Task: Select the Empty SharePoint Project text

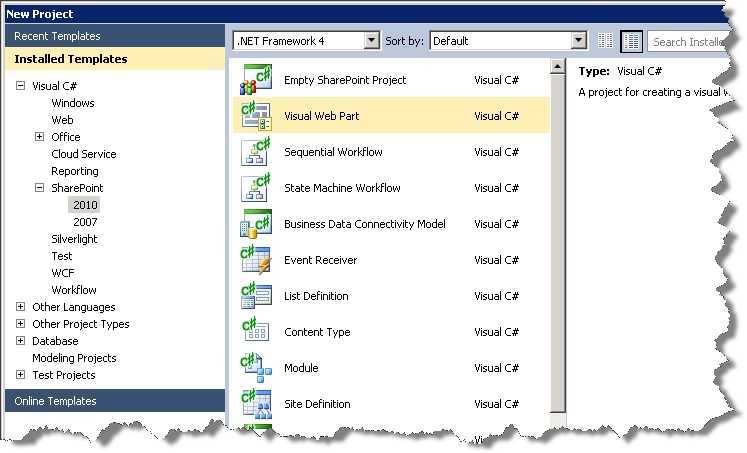Action: [x=345, y=80]
